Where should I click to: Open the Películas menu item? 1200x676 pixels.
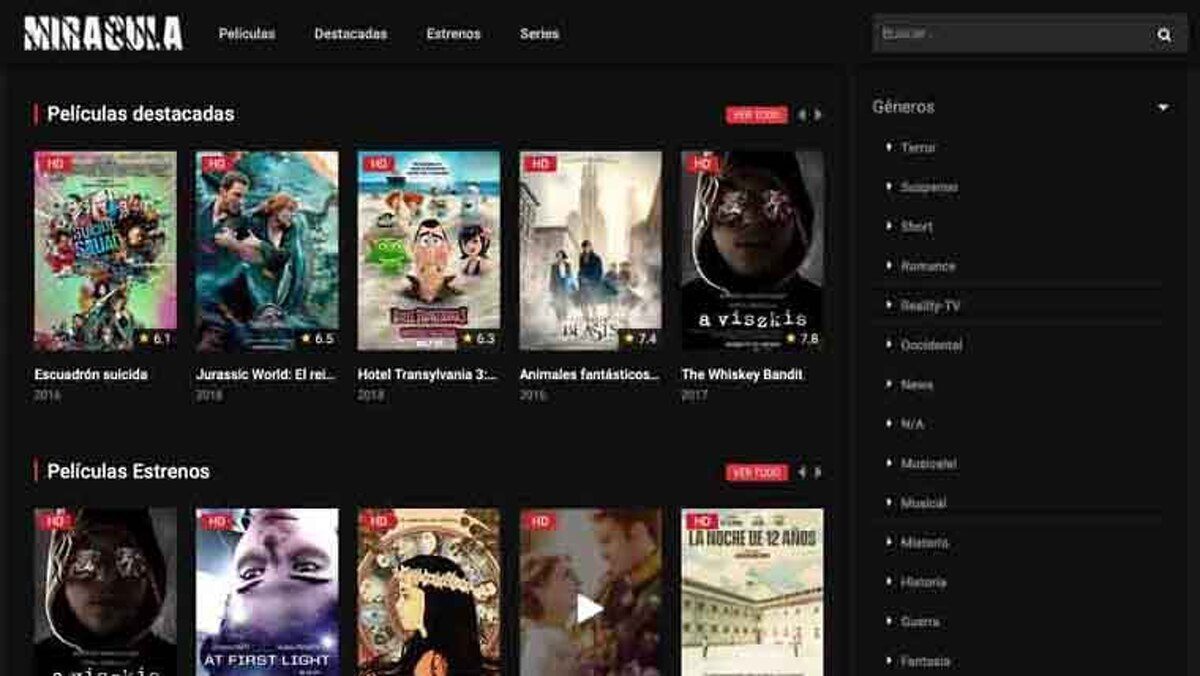[247, 34]
